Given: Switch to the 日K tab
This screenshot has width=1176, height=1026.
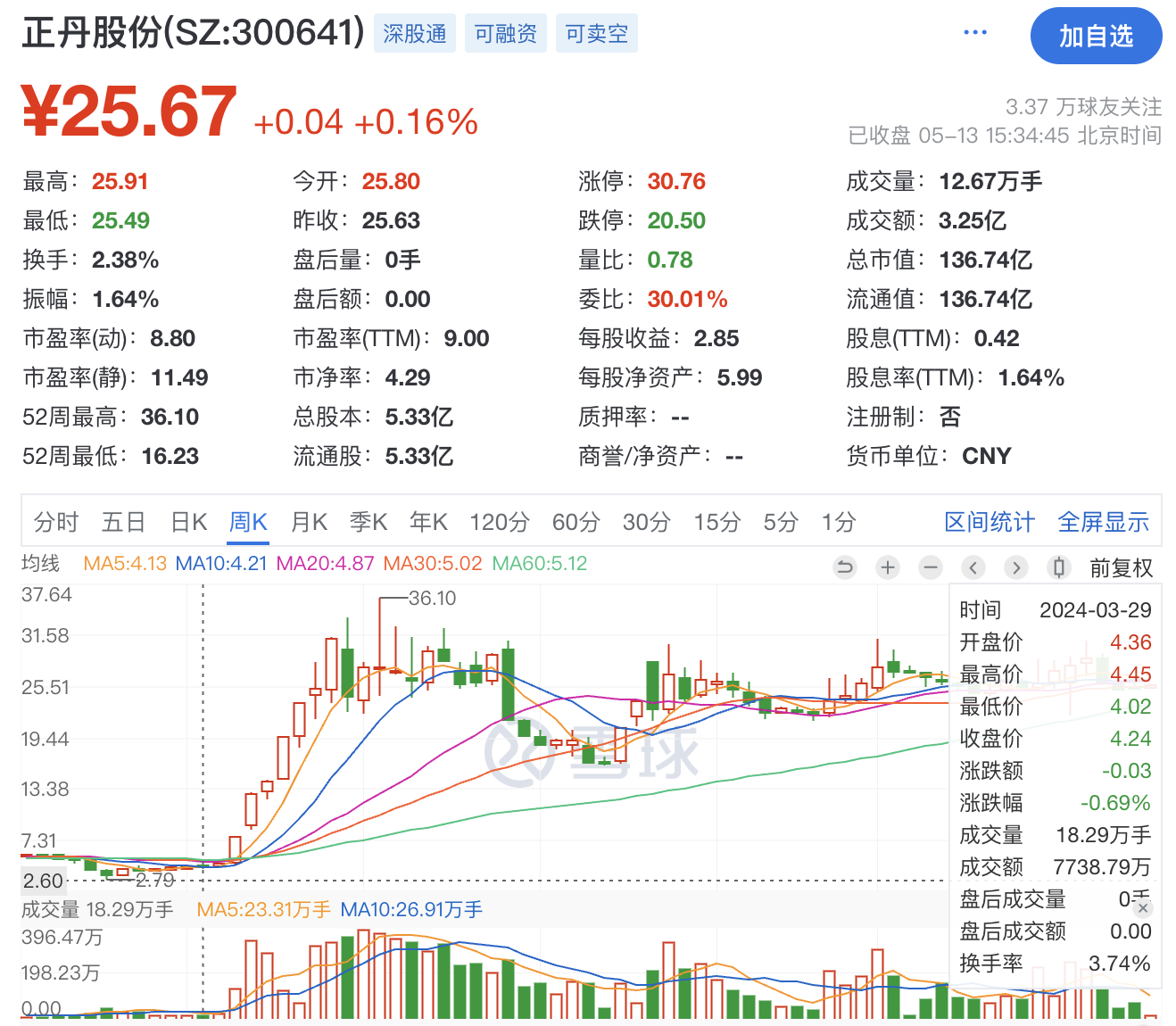Looking at the screenshot, I should [x=188, y=522].
